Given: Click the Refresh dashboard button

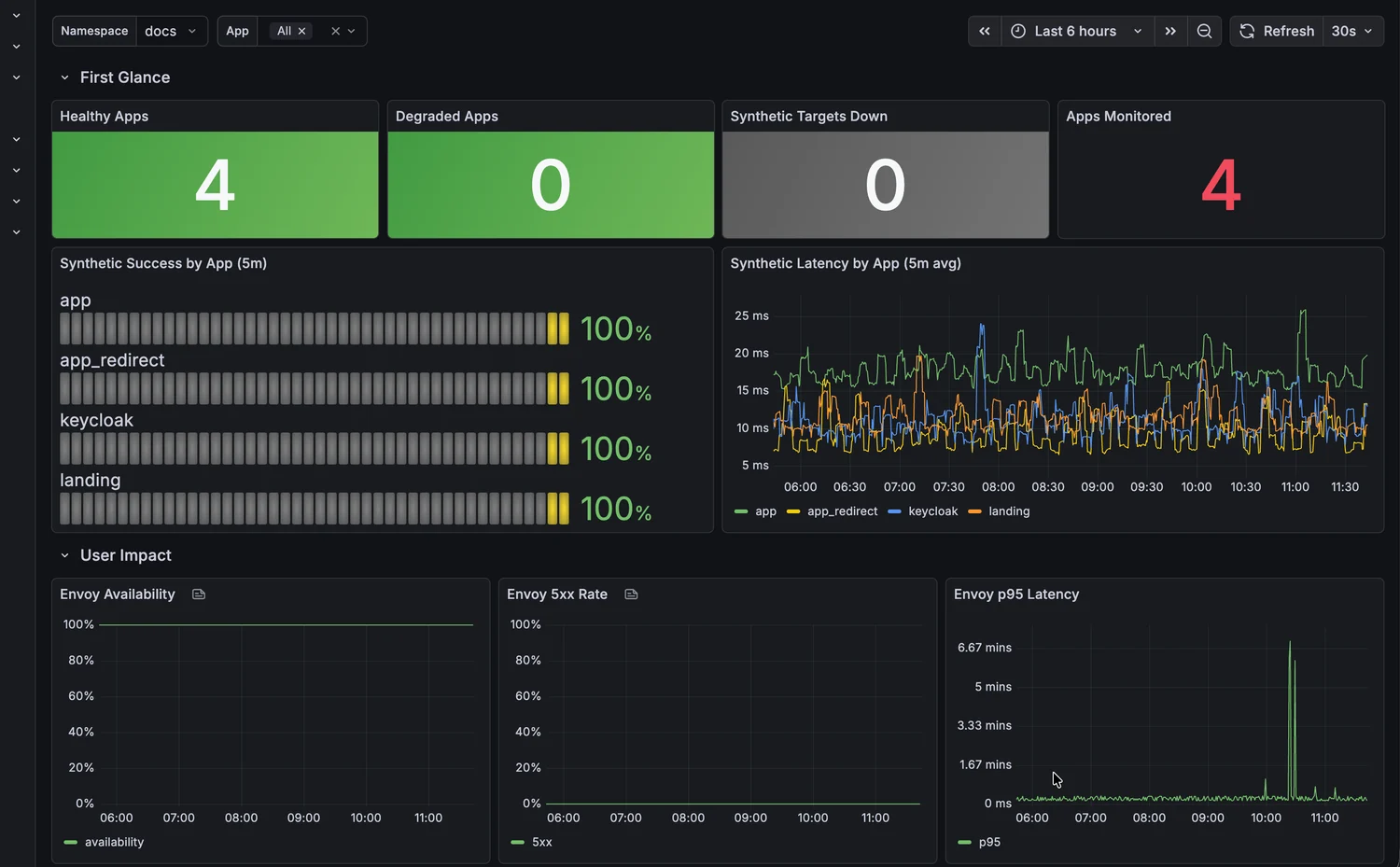Looking at the screenshot, I should tap(1276, 31).
